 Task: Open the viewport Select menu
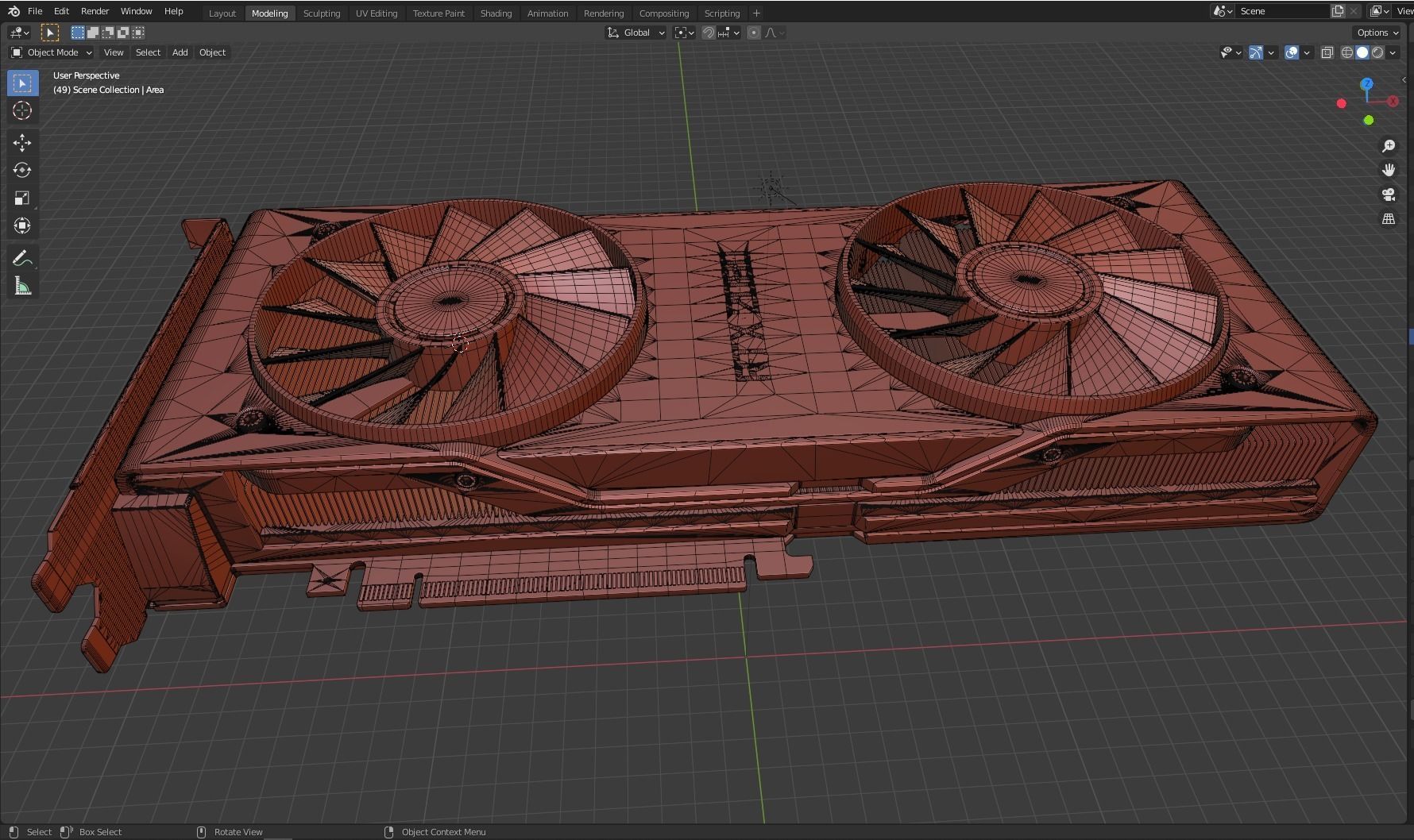pyautogui.click(x=148, y=52)
